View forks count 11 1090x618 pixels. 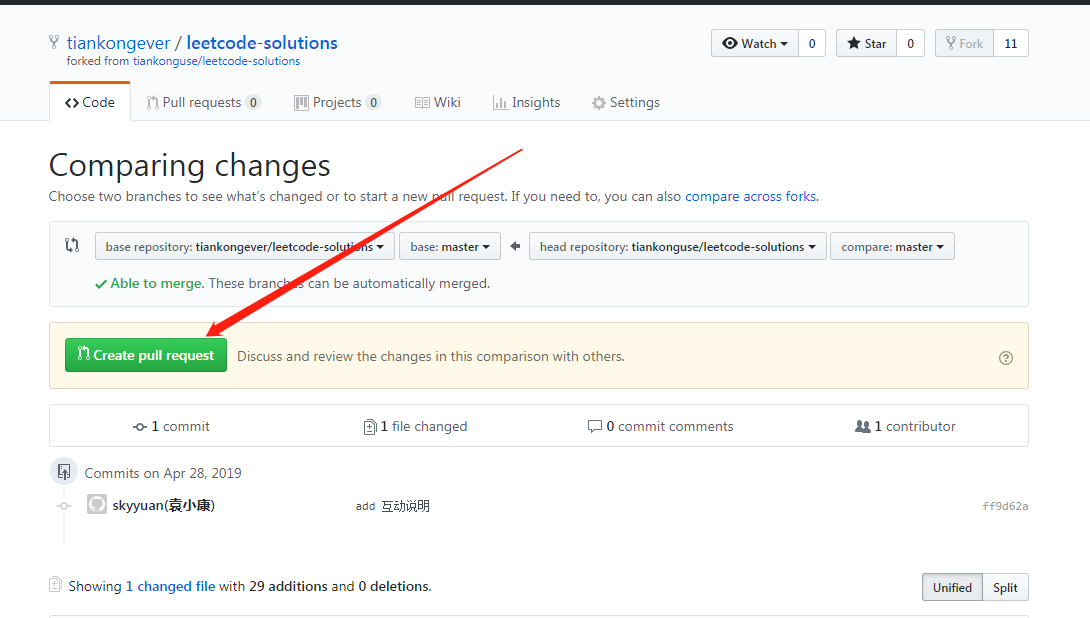pyautogui.click(x=1011, y=43)
